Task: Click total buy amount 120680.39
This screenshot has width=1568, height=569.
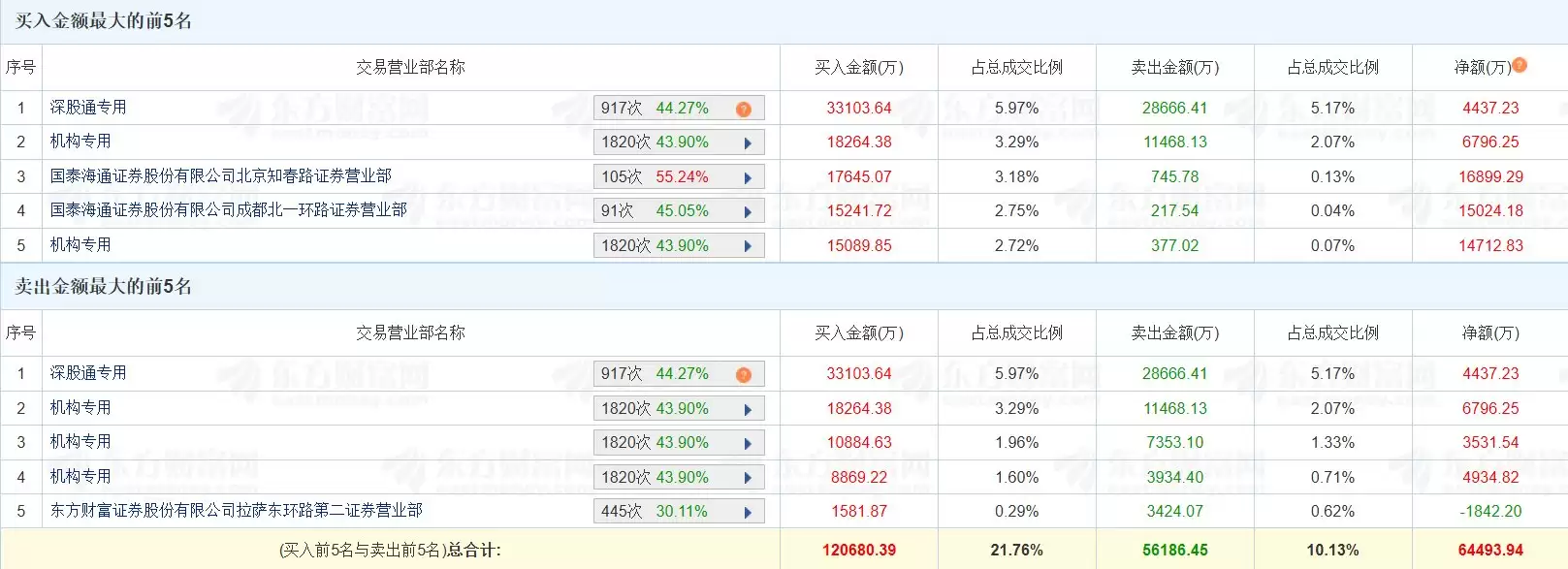Action: click(859, 550)
